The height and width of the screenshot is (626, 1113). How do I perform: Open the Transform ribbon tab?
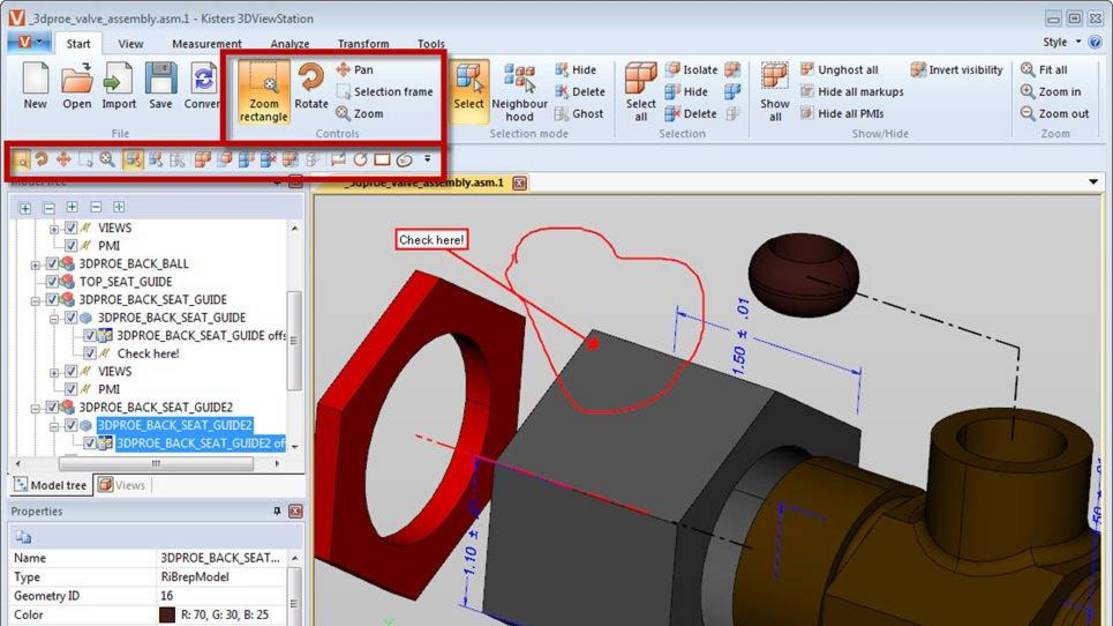pos(363,43)
